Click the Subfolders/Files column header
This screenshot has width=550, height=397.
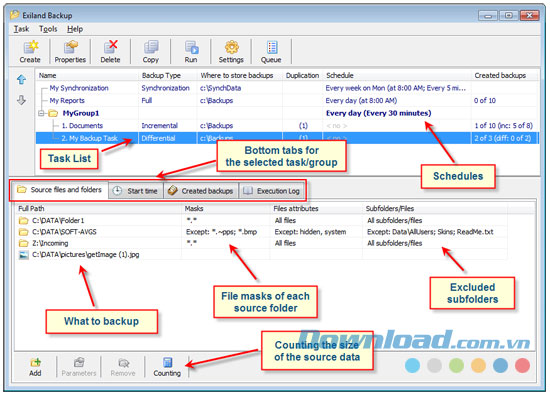435,209
